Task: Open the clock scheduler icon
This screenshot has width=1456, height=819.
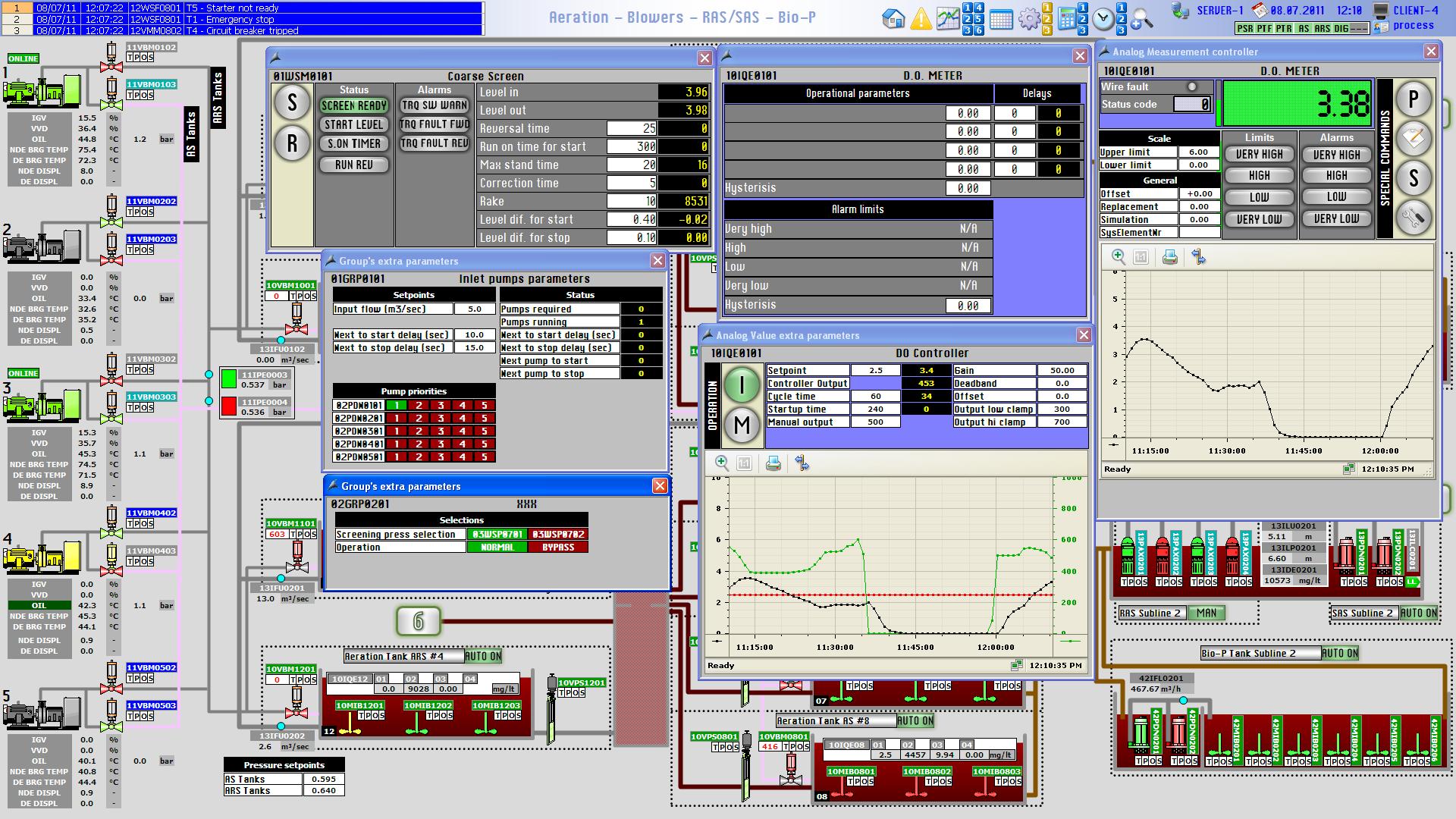Action: pos(1103,19)
